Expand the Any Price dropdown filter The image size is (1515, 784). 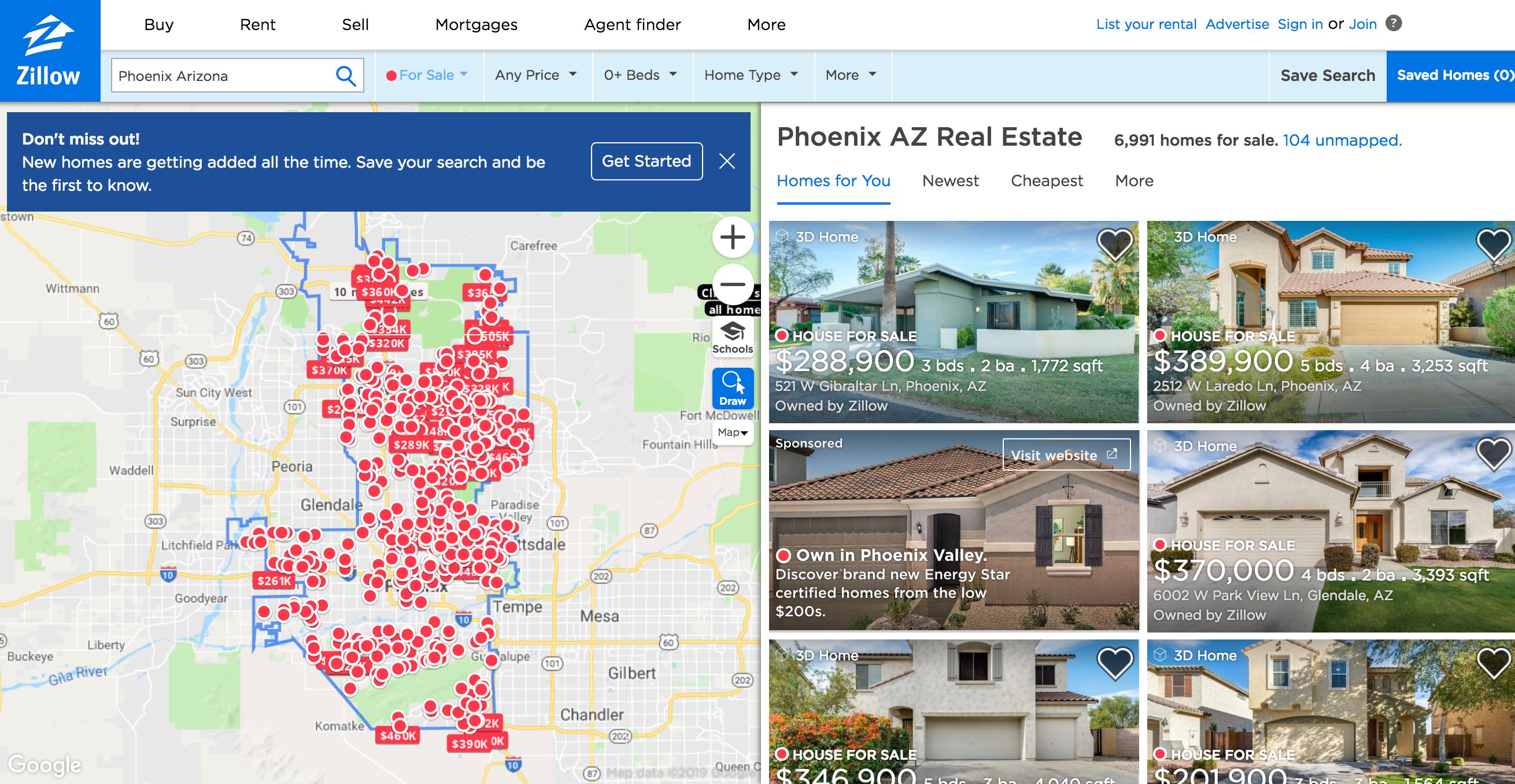[537, 74]
